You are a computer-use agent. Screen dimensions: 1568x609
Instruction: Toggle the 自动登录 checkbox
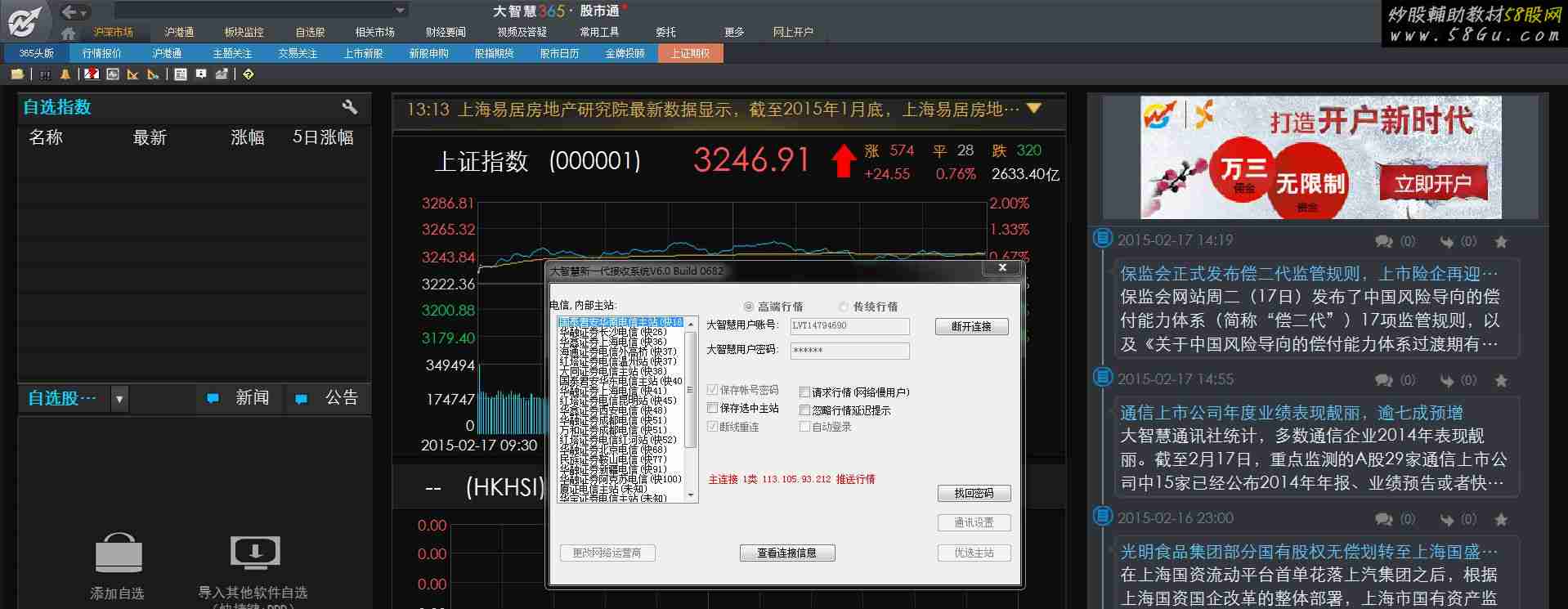[x=804, y=427]
